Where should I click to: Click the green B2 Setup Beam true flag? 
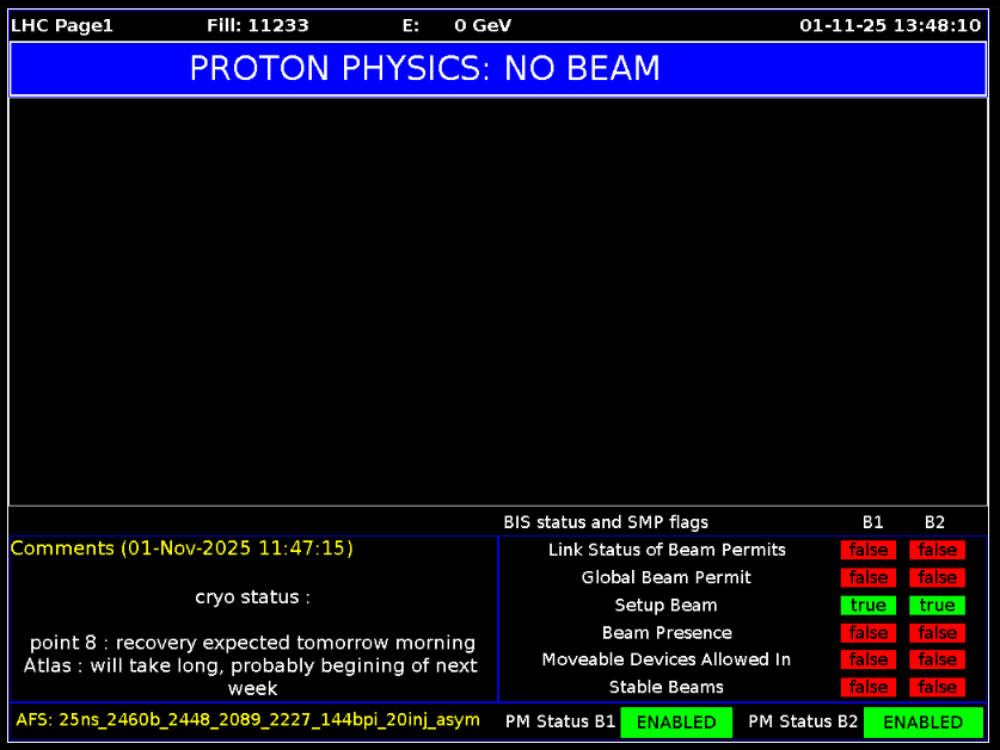[937, 605]
